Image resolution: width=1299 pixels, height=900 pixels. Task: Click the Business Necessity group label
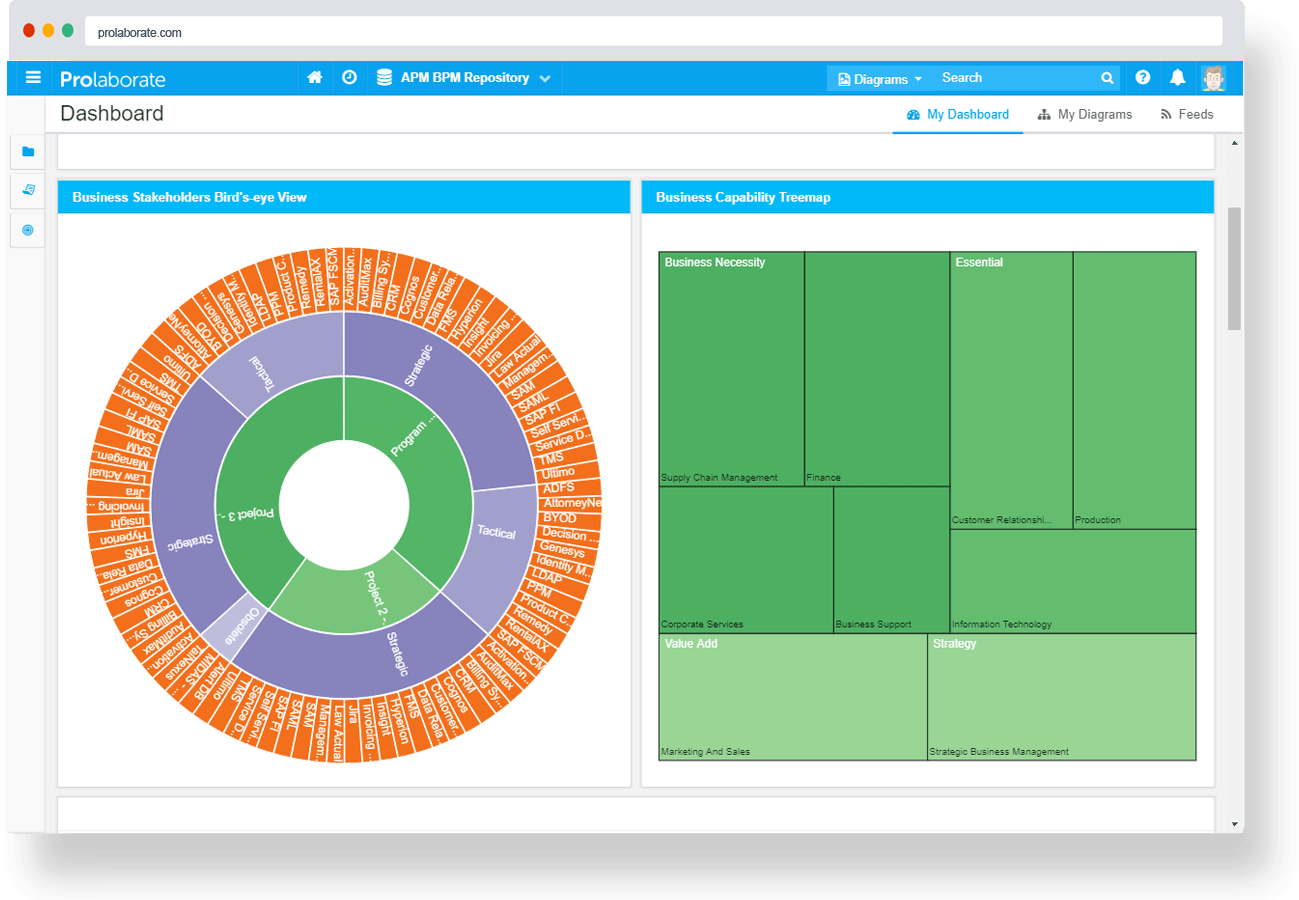(x=715, y=262)
